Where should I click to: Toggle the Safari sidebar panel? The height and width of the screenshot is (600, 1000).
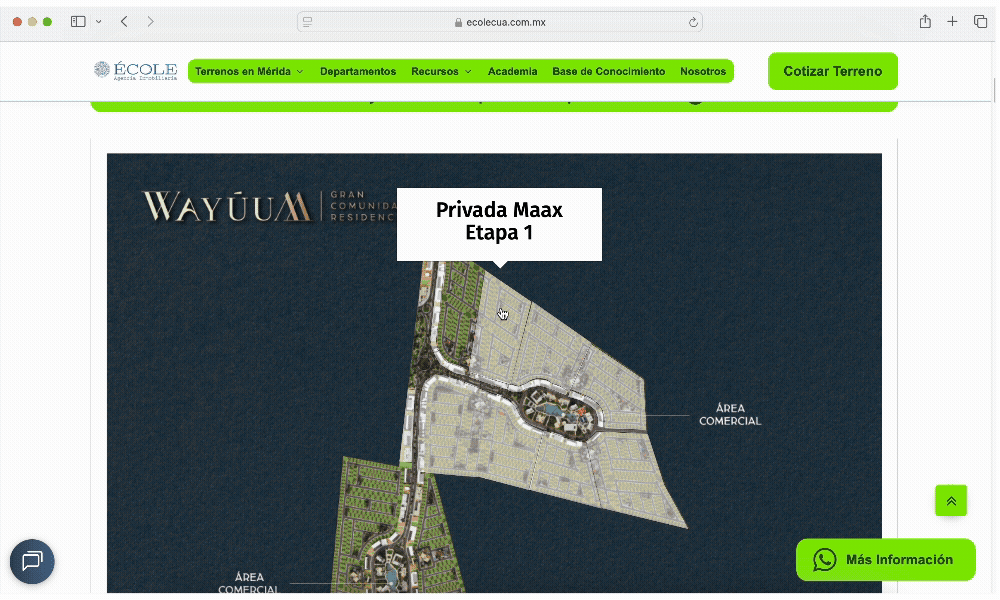(x=78, y=20)
